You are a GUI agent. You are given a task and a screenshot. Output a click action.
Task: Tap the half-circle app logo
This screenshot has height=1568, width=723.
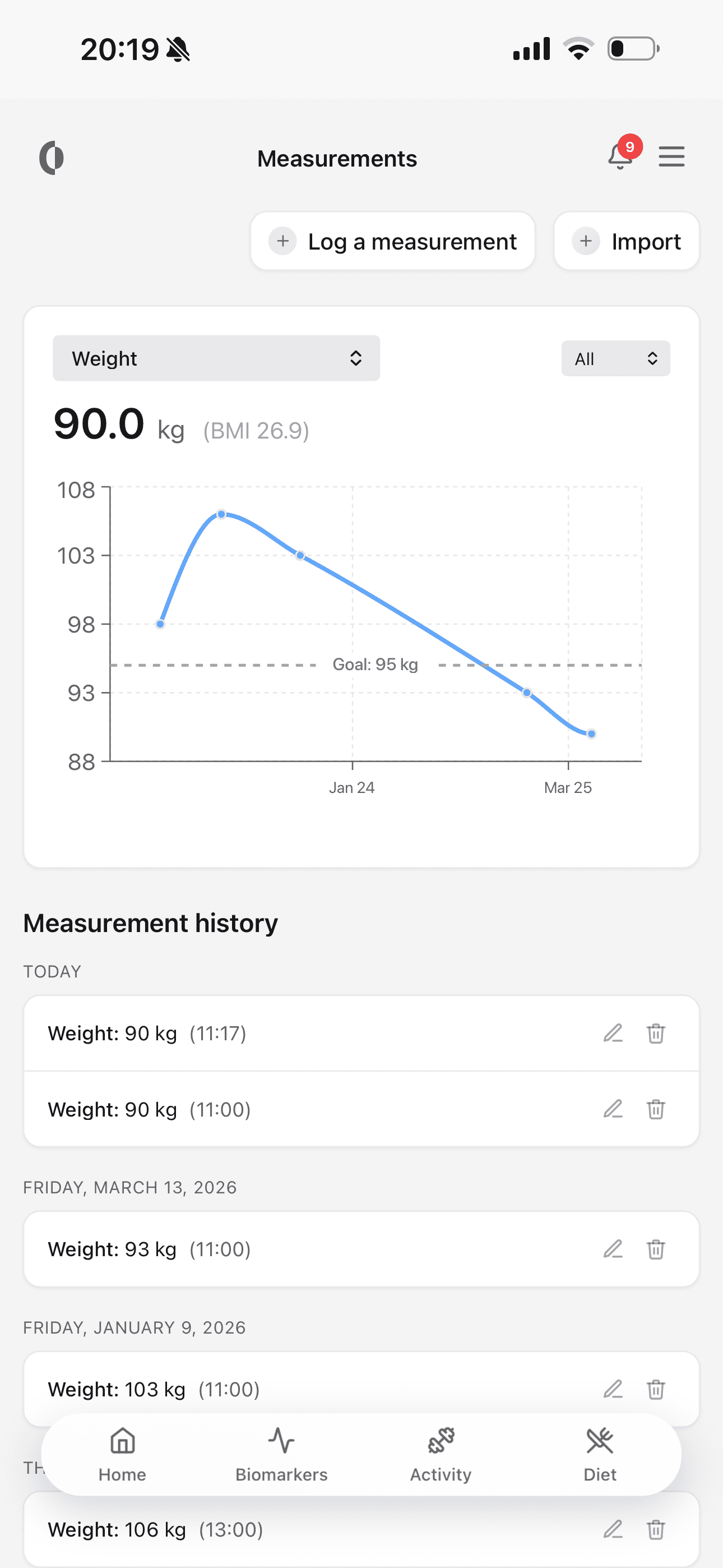tap(52, 158)
